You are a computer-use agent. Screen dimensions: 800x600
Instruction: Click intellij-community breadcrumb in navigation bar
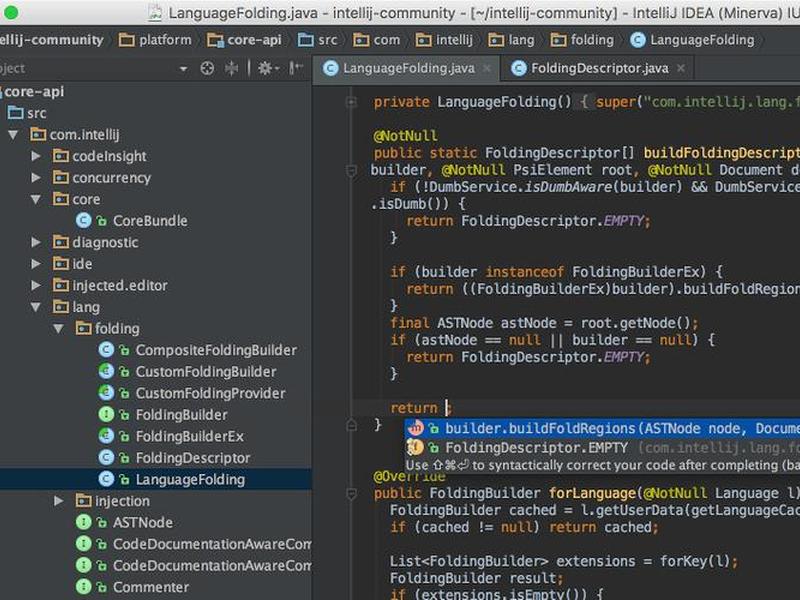(x=51, y=40)
